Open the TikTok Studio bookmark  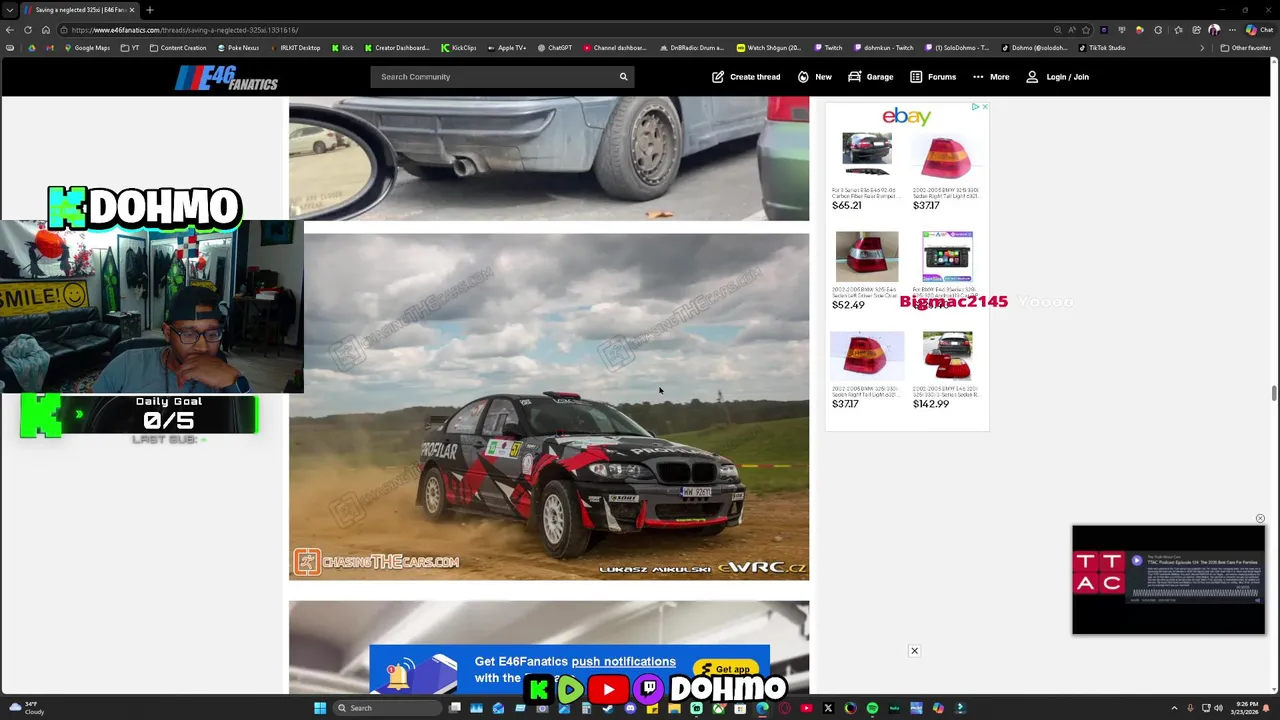click(1102, 48)
